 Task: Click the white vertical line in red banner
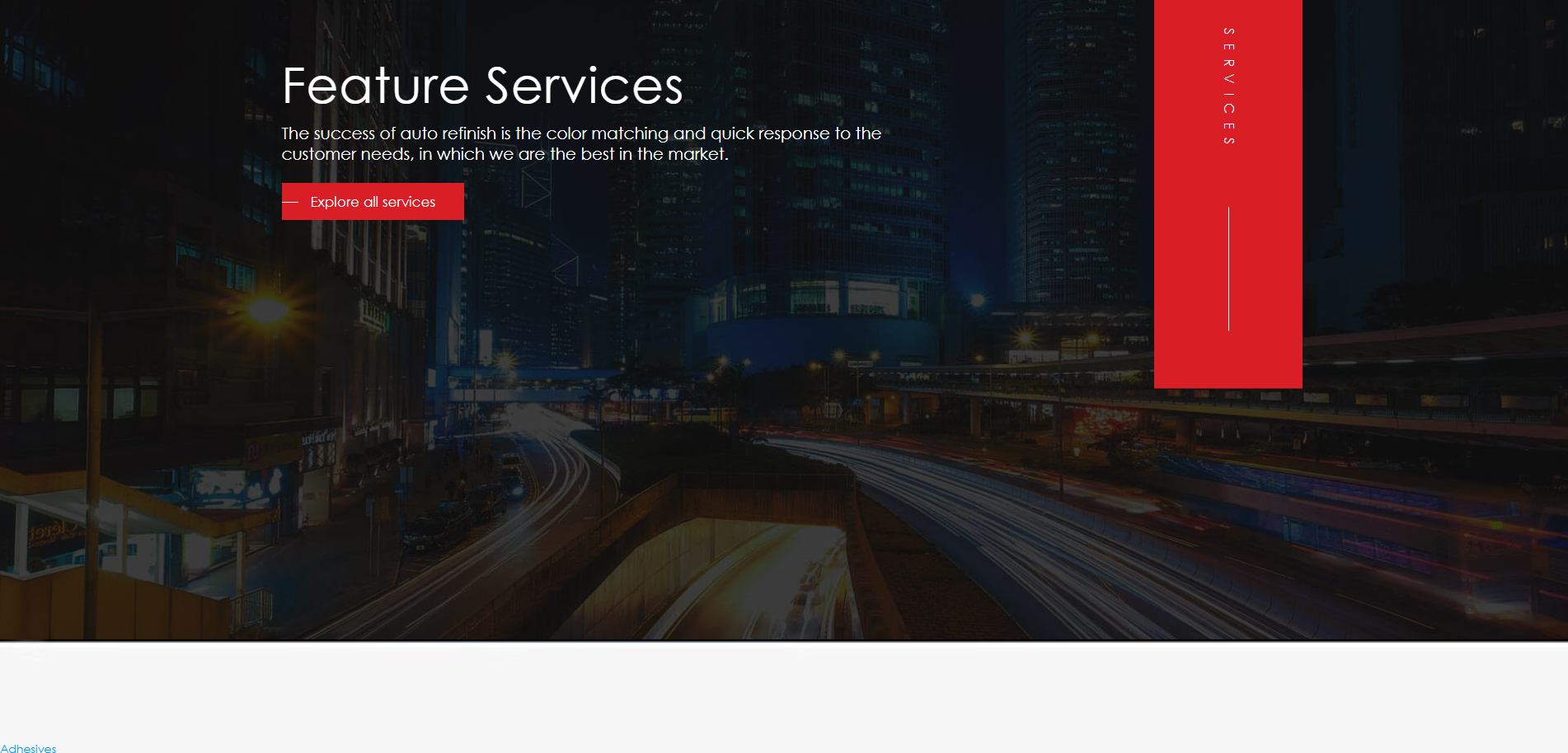[1228, 269]
